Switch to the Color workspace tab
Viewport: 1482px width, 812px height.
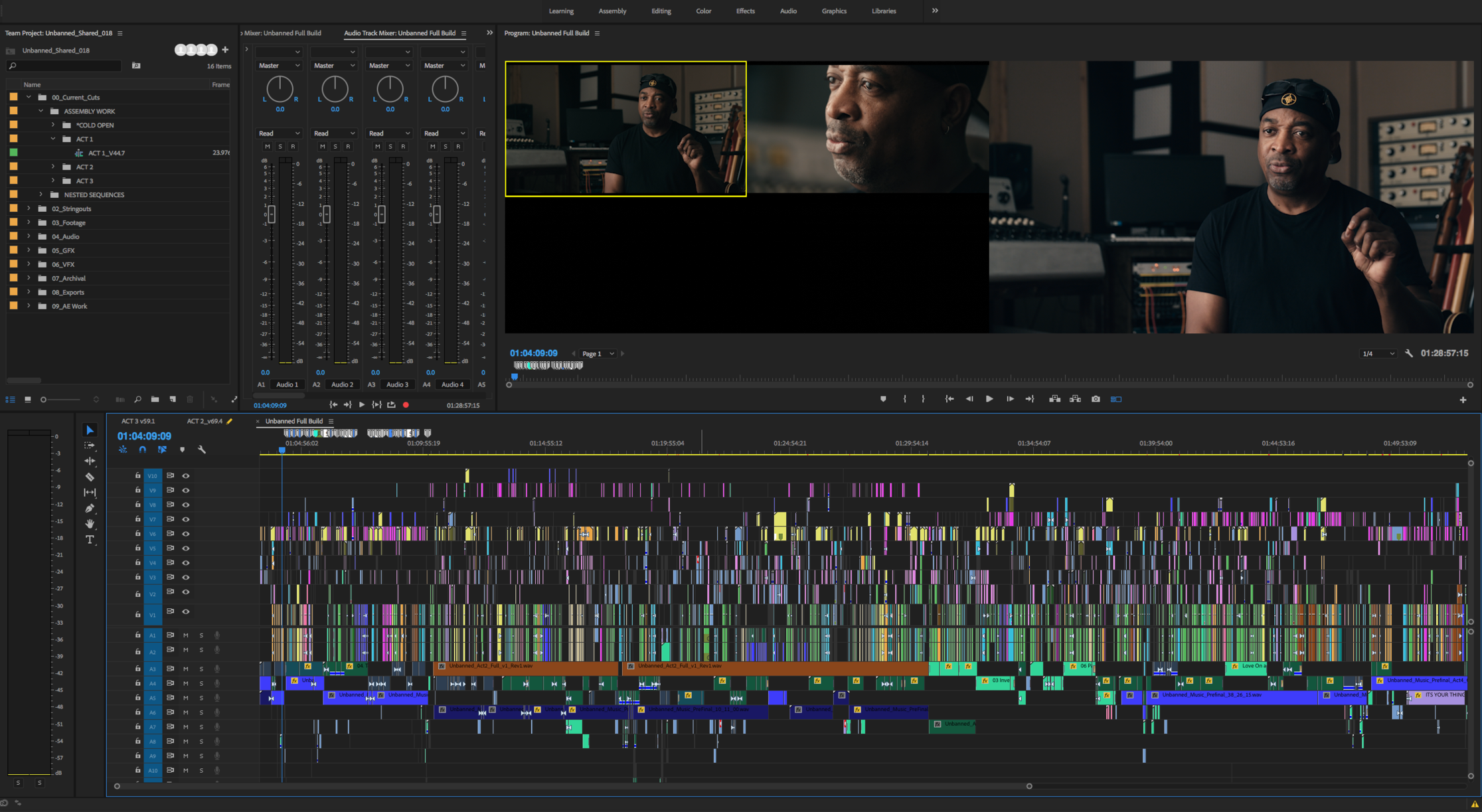coord(703,11)
